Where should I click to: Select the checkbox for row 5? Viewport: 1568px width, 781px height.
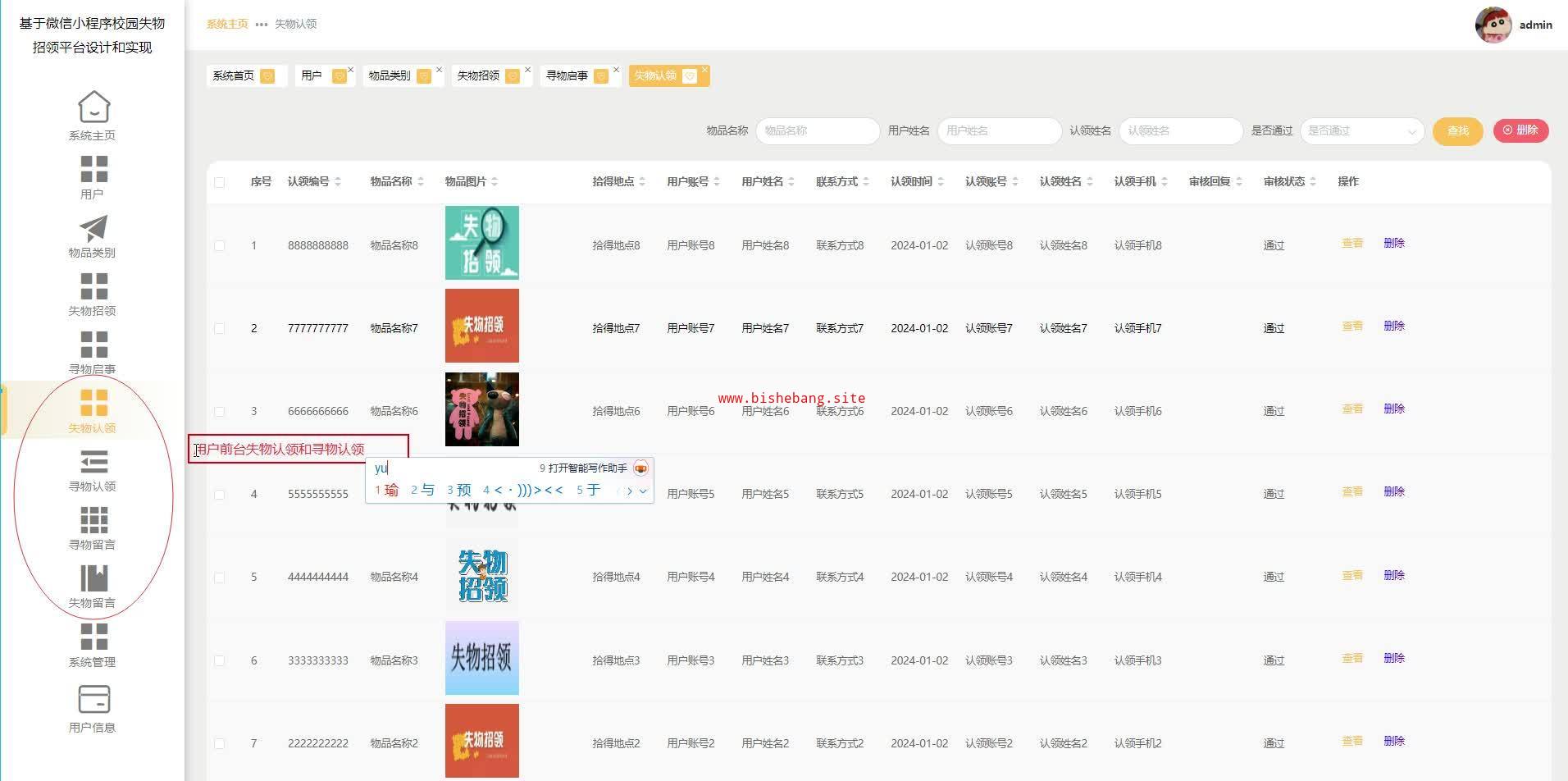pos(219,578)
